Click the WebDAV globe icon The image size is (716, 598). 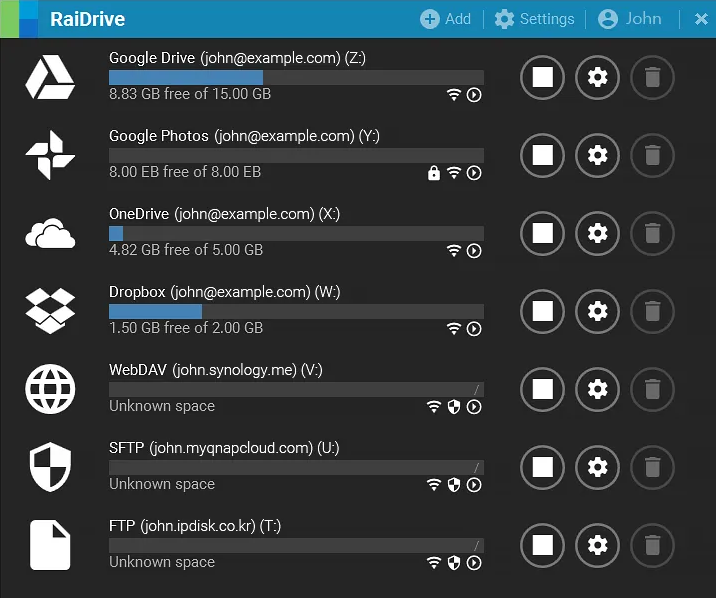tap(50, 389)
